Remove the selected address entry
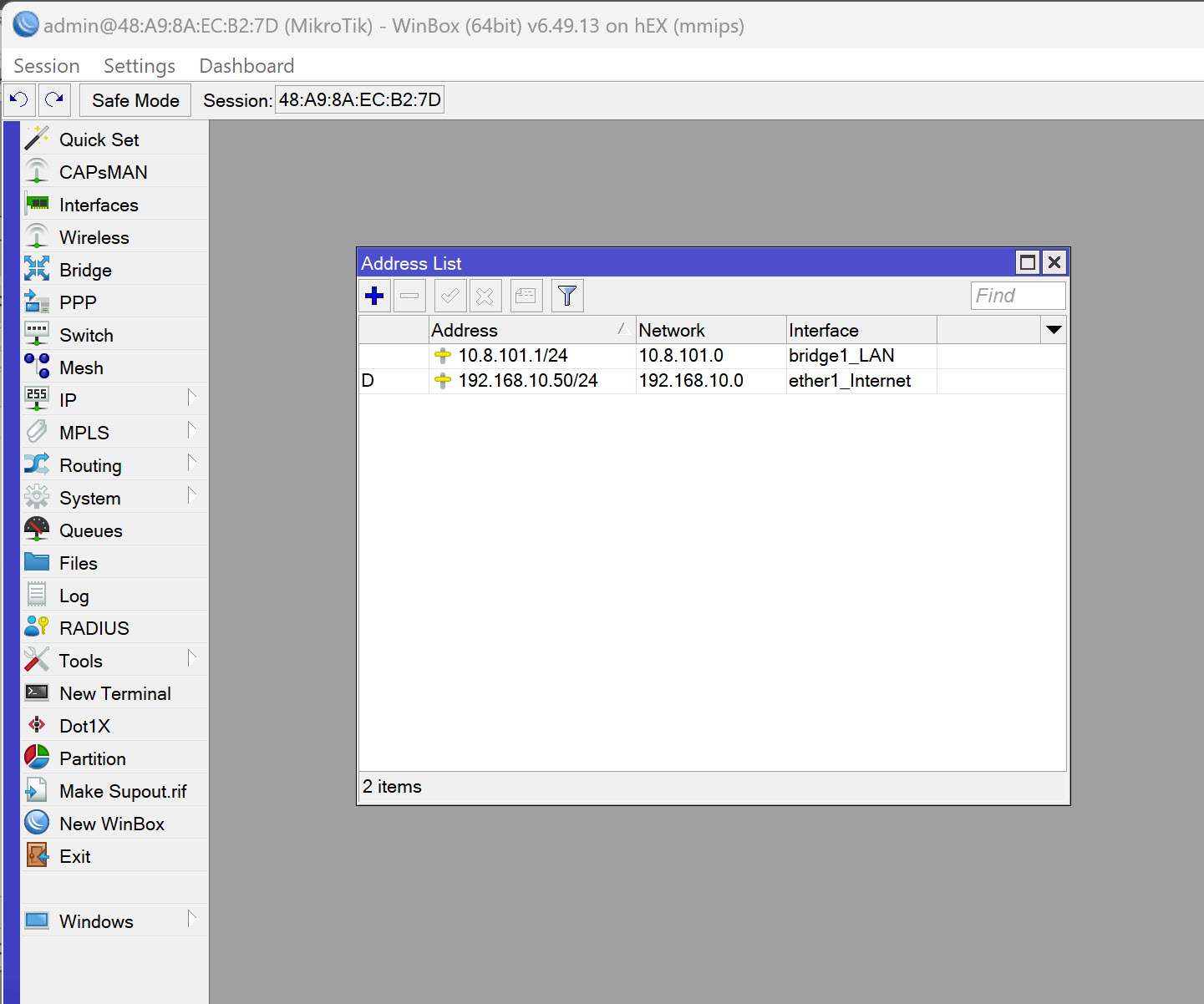1204x1004 pixels. pyautogui.click(x=409, y=295)
